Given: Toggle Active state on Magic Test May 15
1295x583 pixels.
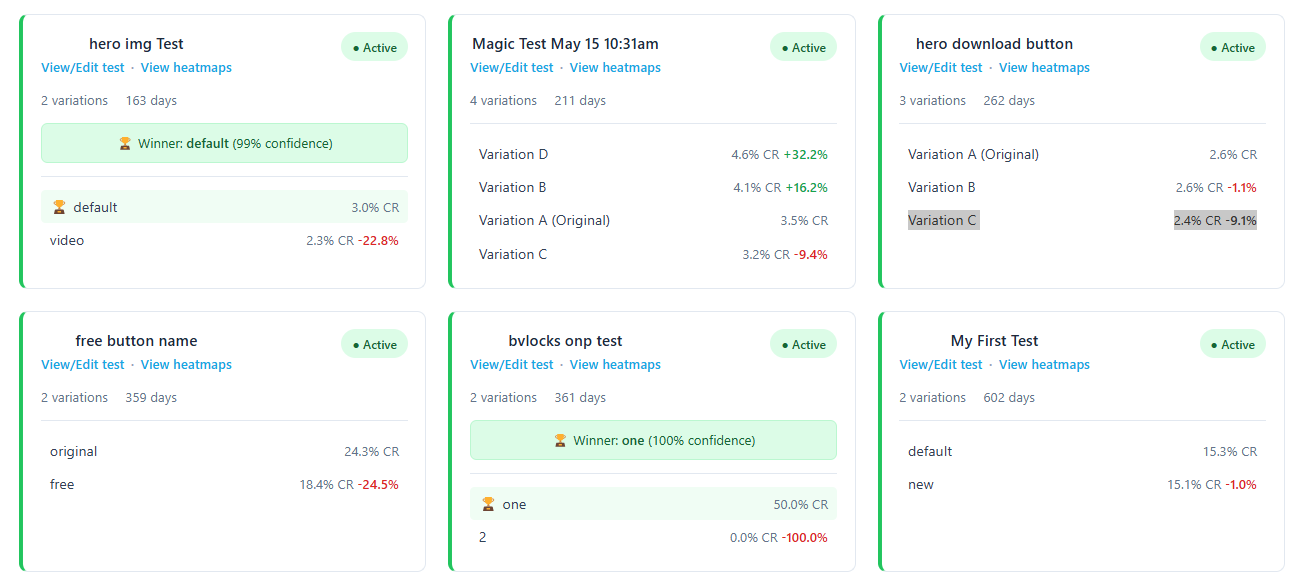Looking at the screenshot, I should (x=803, y=46).
